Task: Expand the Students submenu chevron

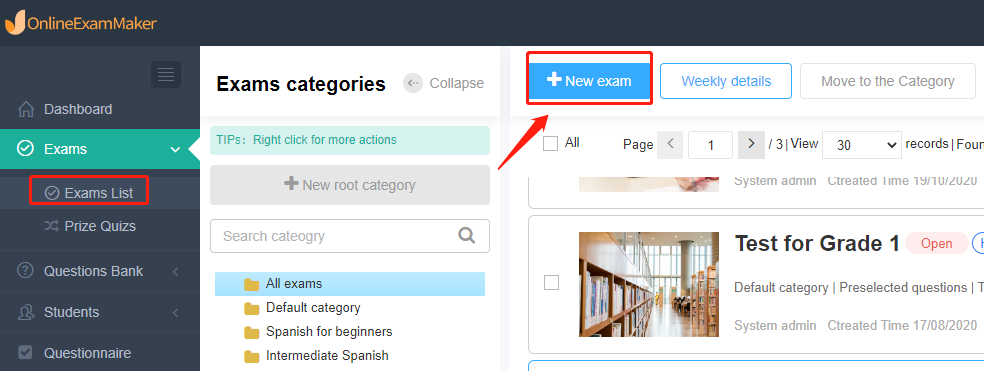Action: [x=176, y=313]
